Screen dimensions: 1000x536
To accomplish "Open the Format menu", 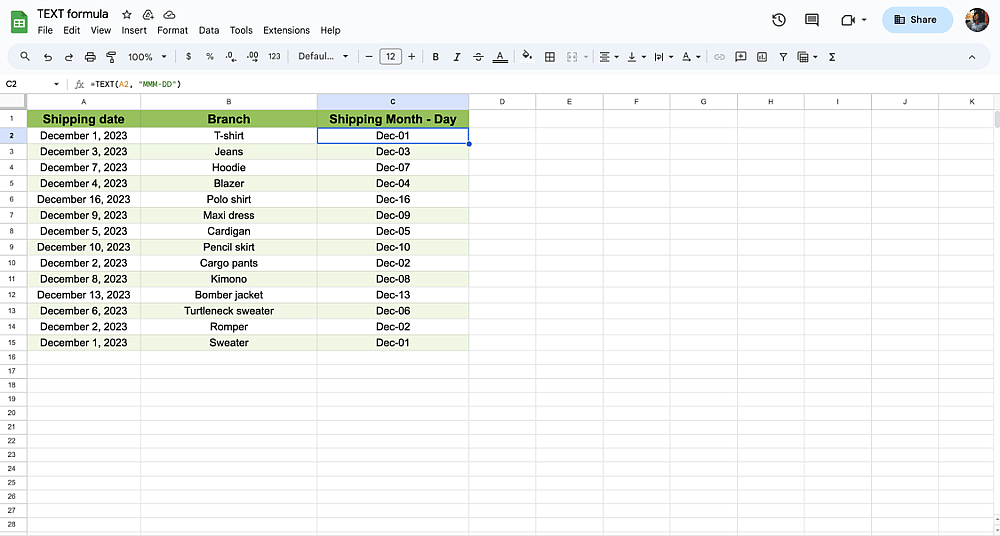I will click(x=172, y=30).
